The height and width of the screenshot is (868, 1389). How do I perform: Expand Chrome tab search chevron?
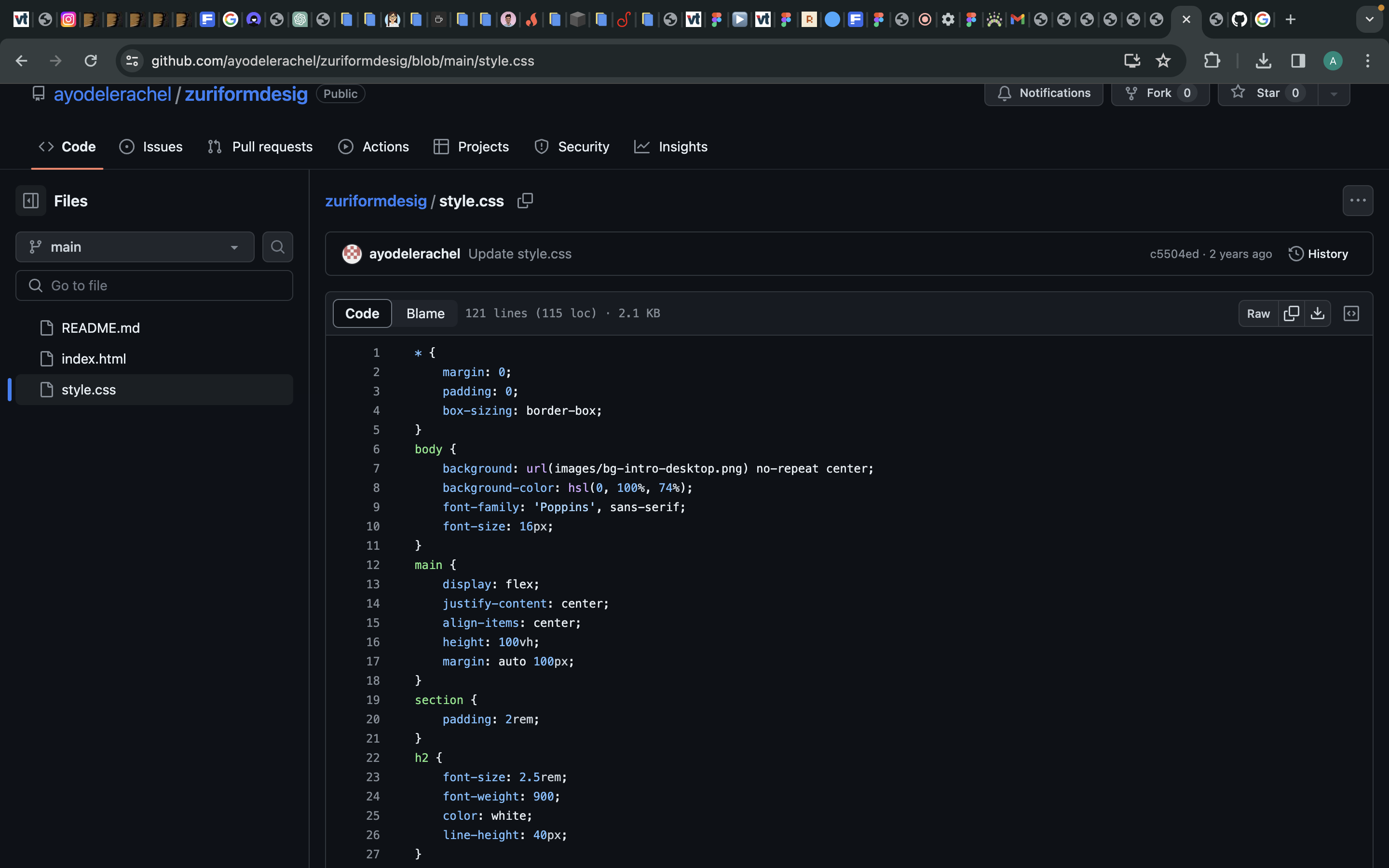pyautogui.click(x=1370, y=19)
